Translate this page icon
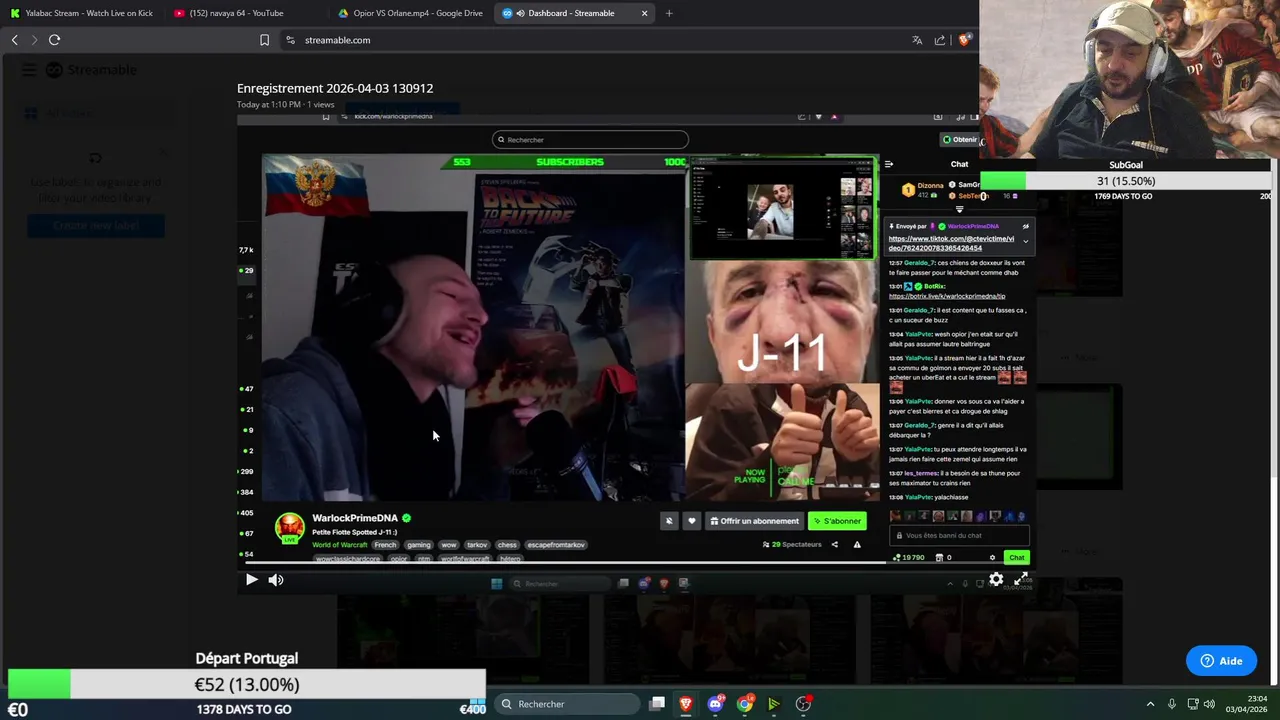1280x720 pixels. [917, 40]
